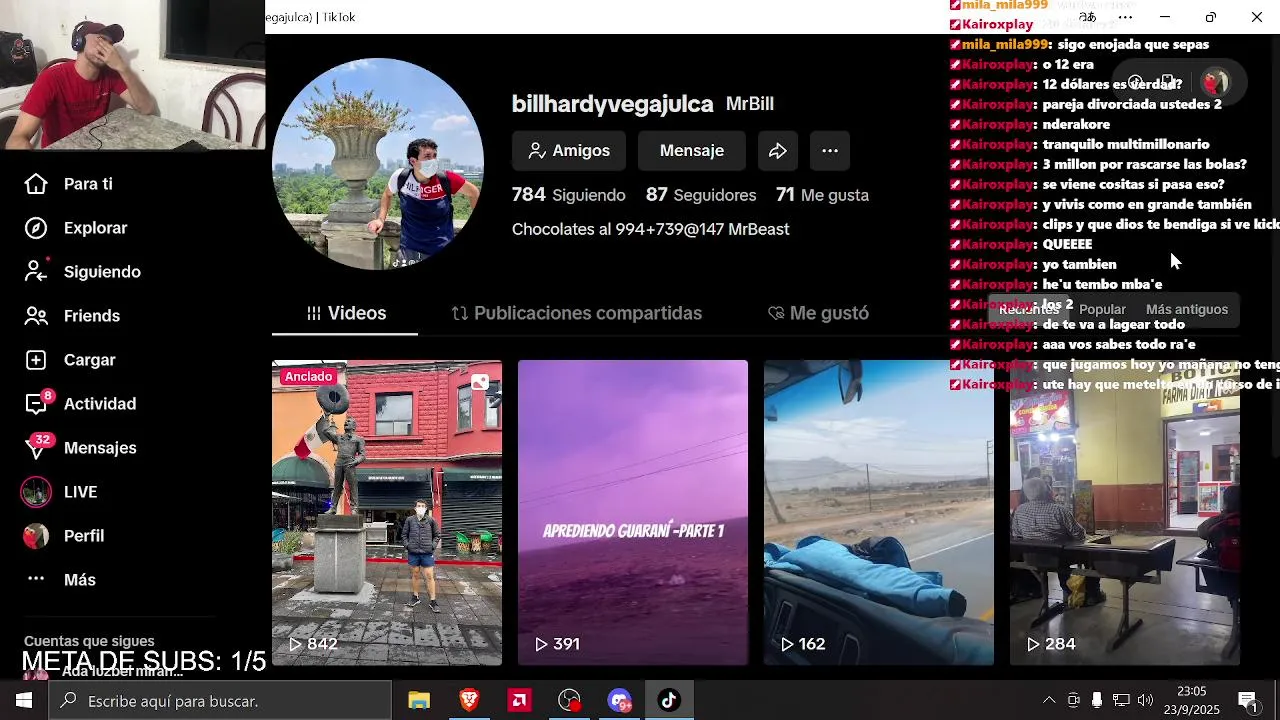
Task: Click the 71 Me gusta count
Action: coord(822,195)
